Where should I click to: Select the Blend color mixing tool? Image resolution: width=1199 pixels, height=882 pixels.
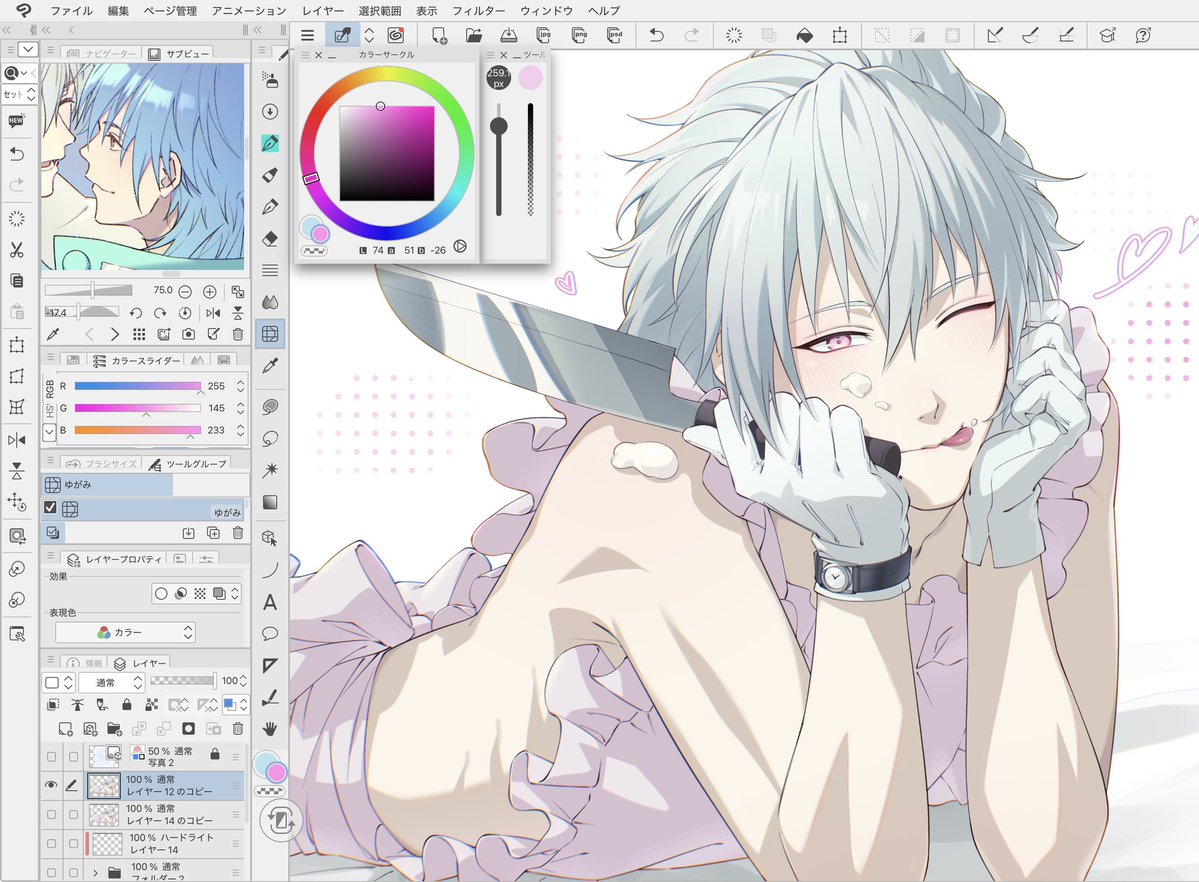(270, 301)
